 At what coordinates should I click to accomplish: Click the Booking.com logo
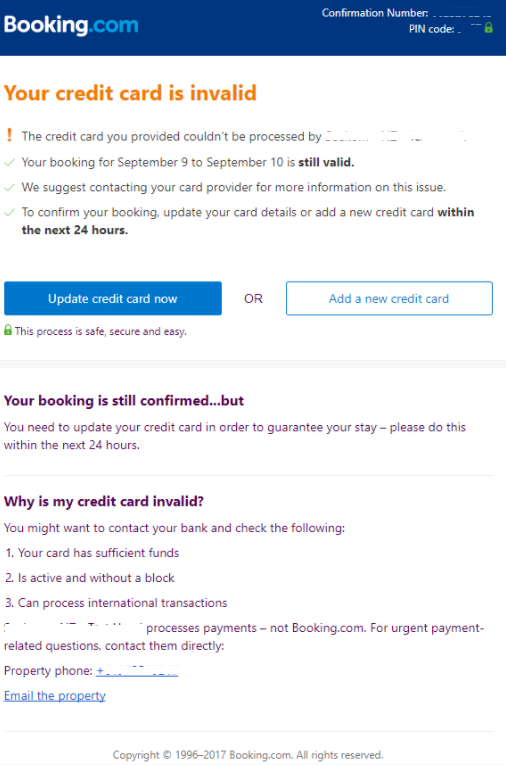(x=71, y=25)
